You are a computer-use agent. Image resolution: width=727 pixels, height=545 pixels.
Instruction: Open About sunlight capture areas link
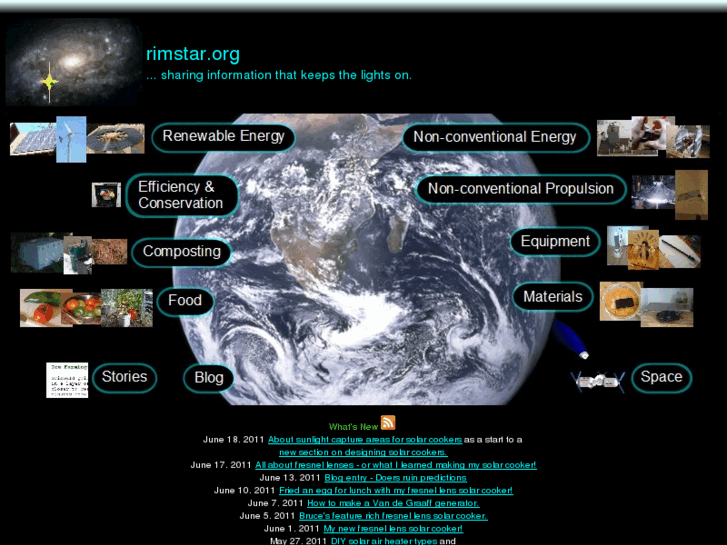point(365,439)
